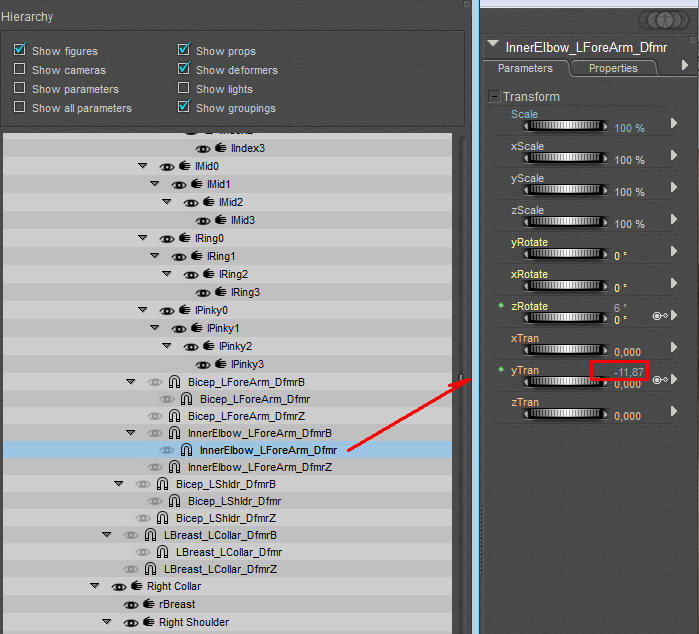
Task: Collapse the Right Collar node
Action: 95,585
